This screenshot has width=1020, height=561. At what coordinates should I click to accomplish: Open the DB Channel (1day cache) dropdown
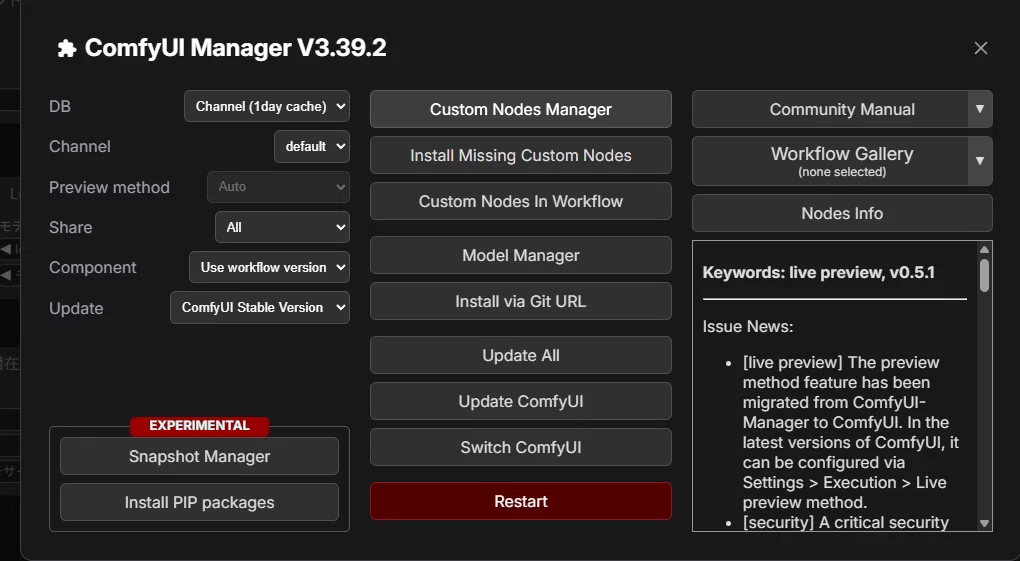tap(267, 106)
